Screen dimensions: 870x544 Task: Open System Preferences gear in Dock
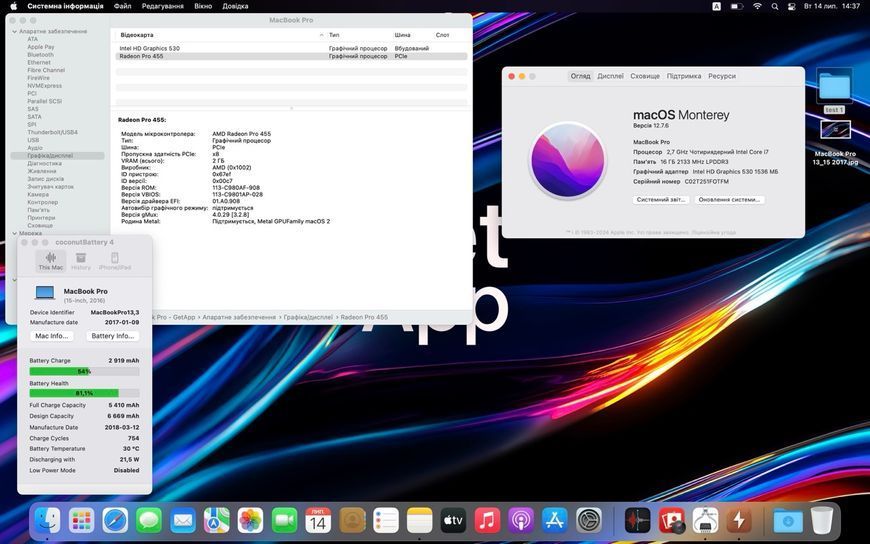coord(589,521)
